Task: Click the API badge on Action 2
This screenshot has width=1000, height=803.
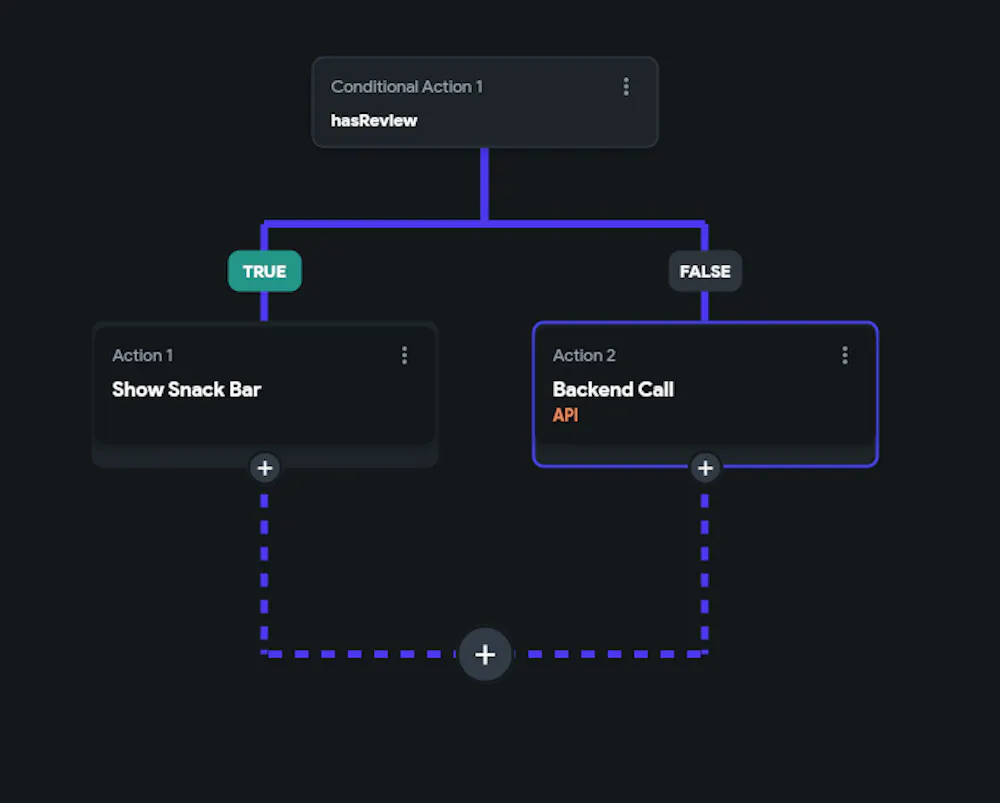Action: pos(566,415)
